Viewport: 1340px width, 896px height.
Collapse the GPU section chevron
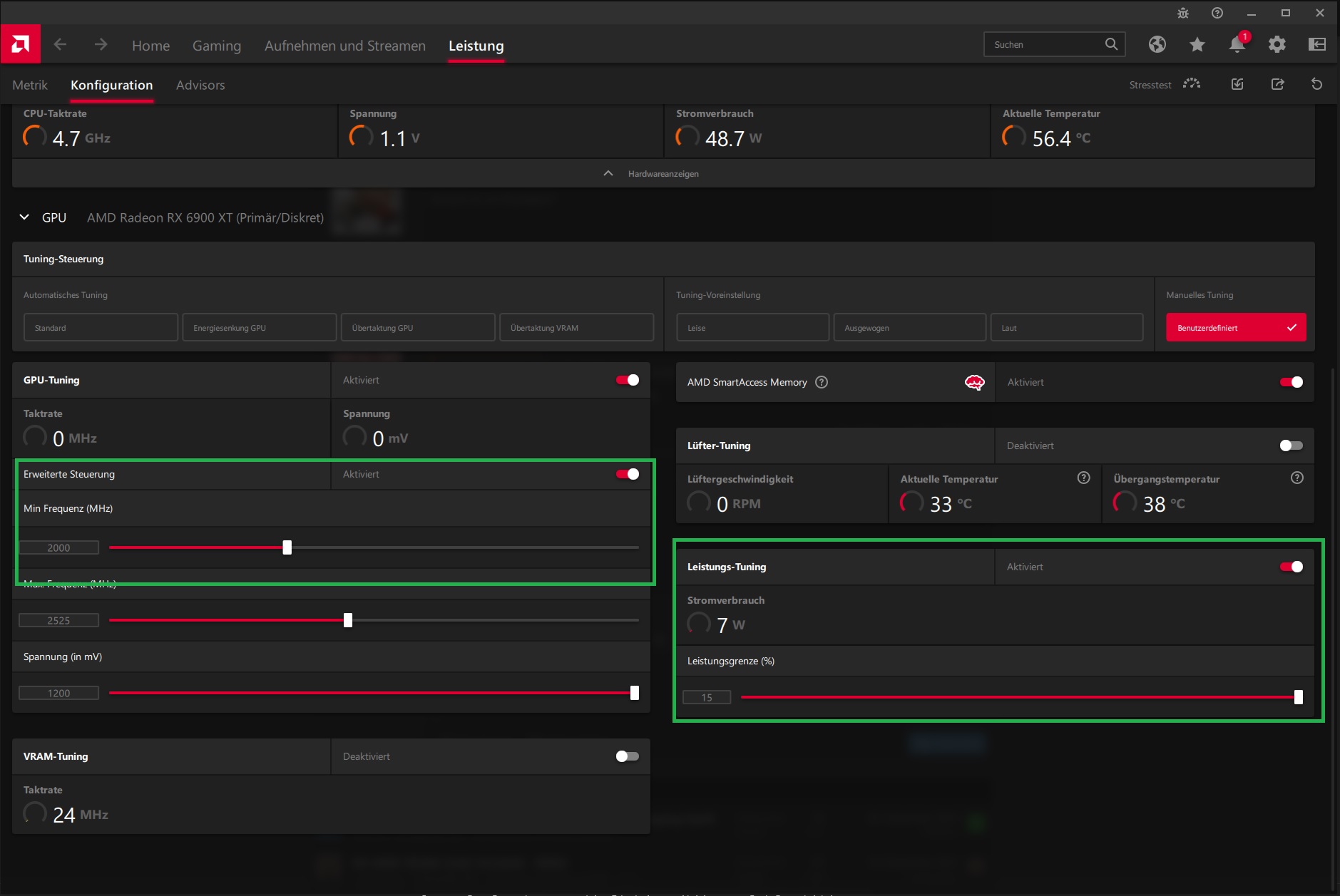pos(24,217)
